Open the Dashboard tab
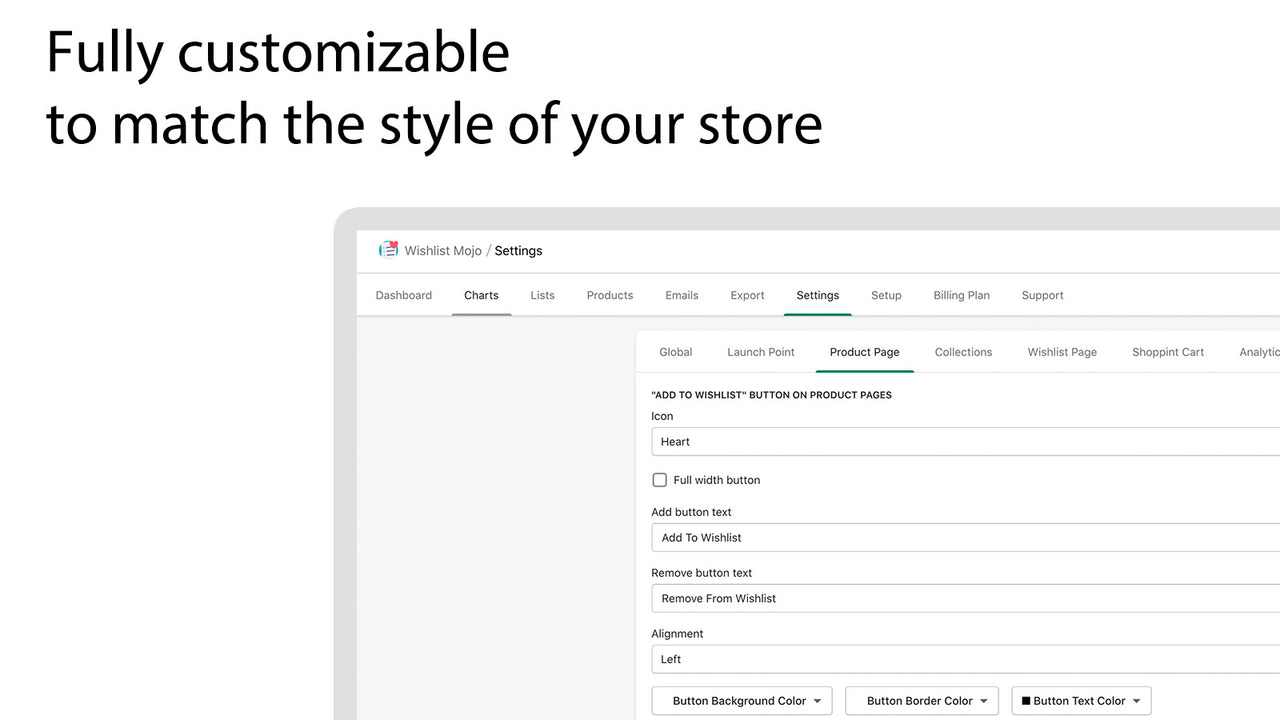 click(x=404, y=295)
